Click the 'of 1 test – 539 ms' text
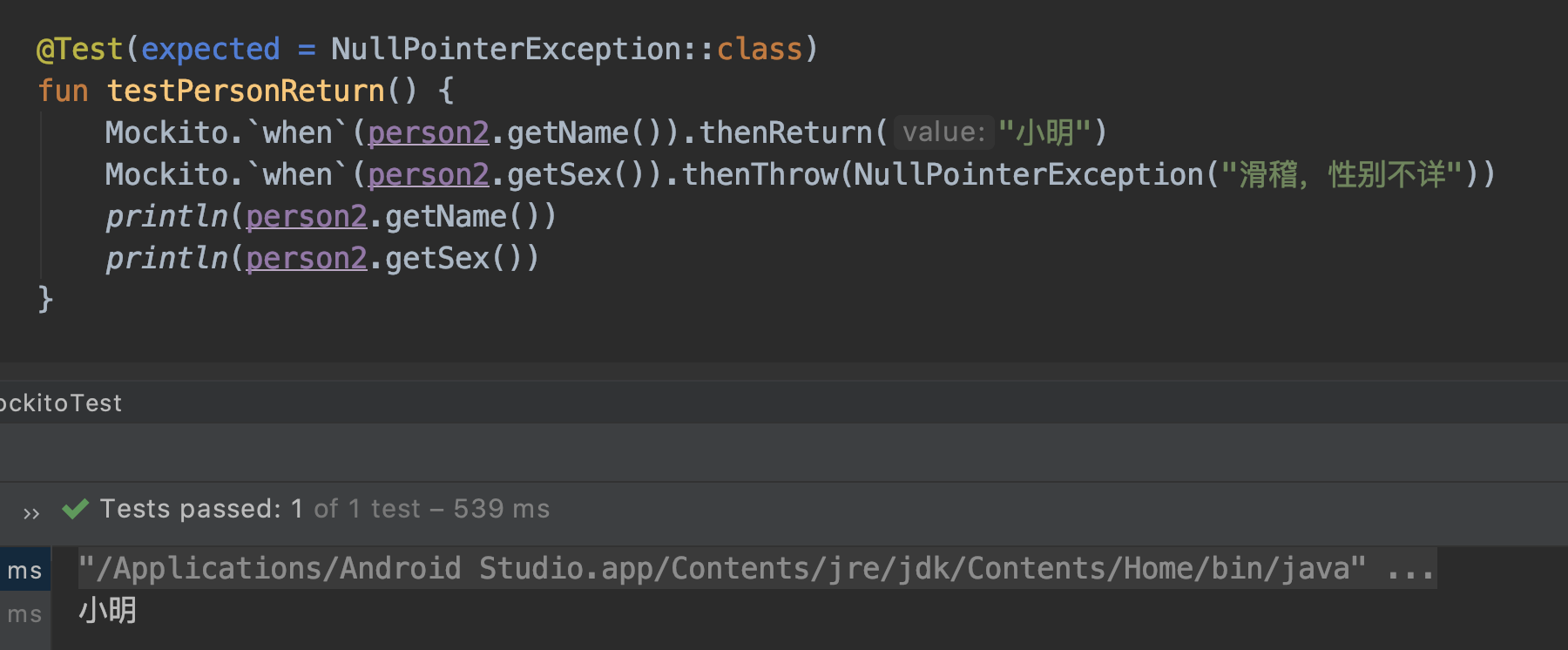 coord(432,509)
